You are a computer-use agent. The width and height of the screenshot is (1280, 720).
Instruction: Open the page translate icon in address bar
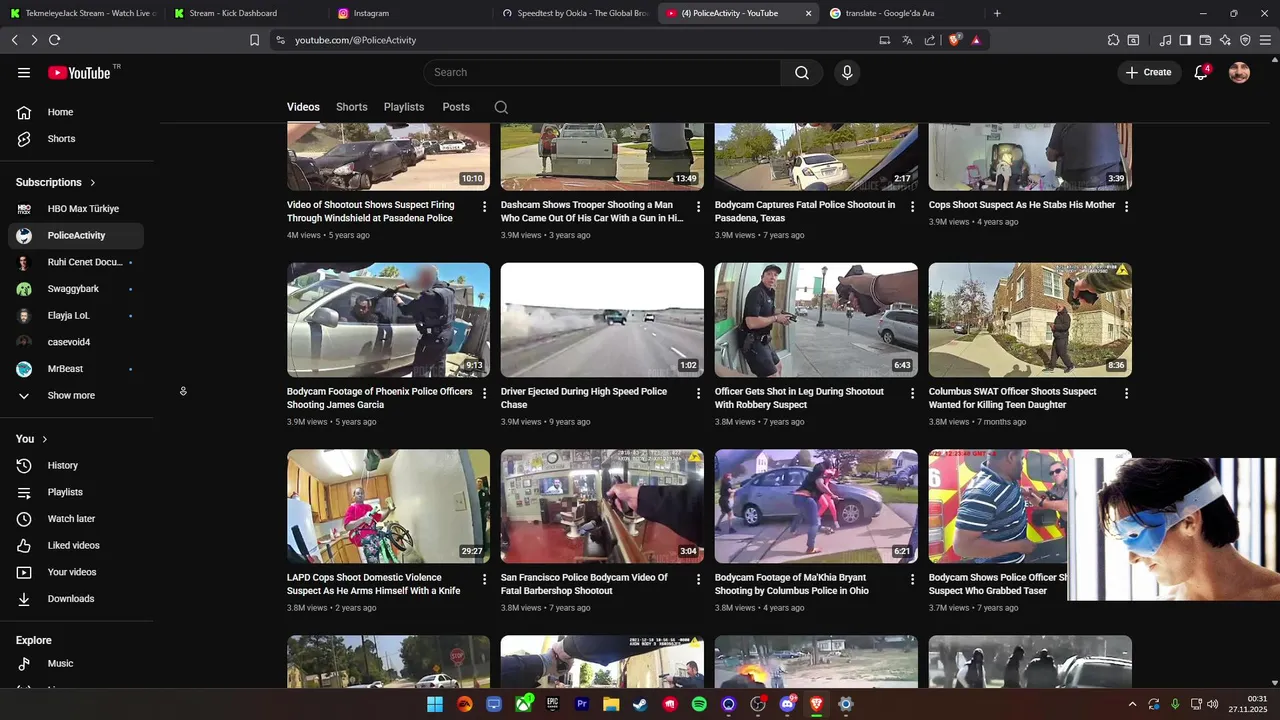pyautogui.click(x=907, y=40)
